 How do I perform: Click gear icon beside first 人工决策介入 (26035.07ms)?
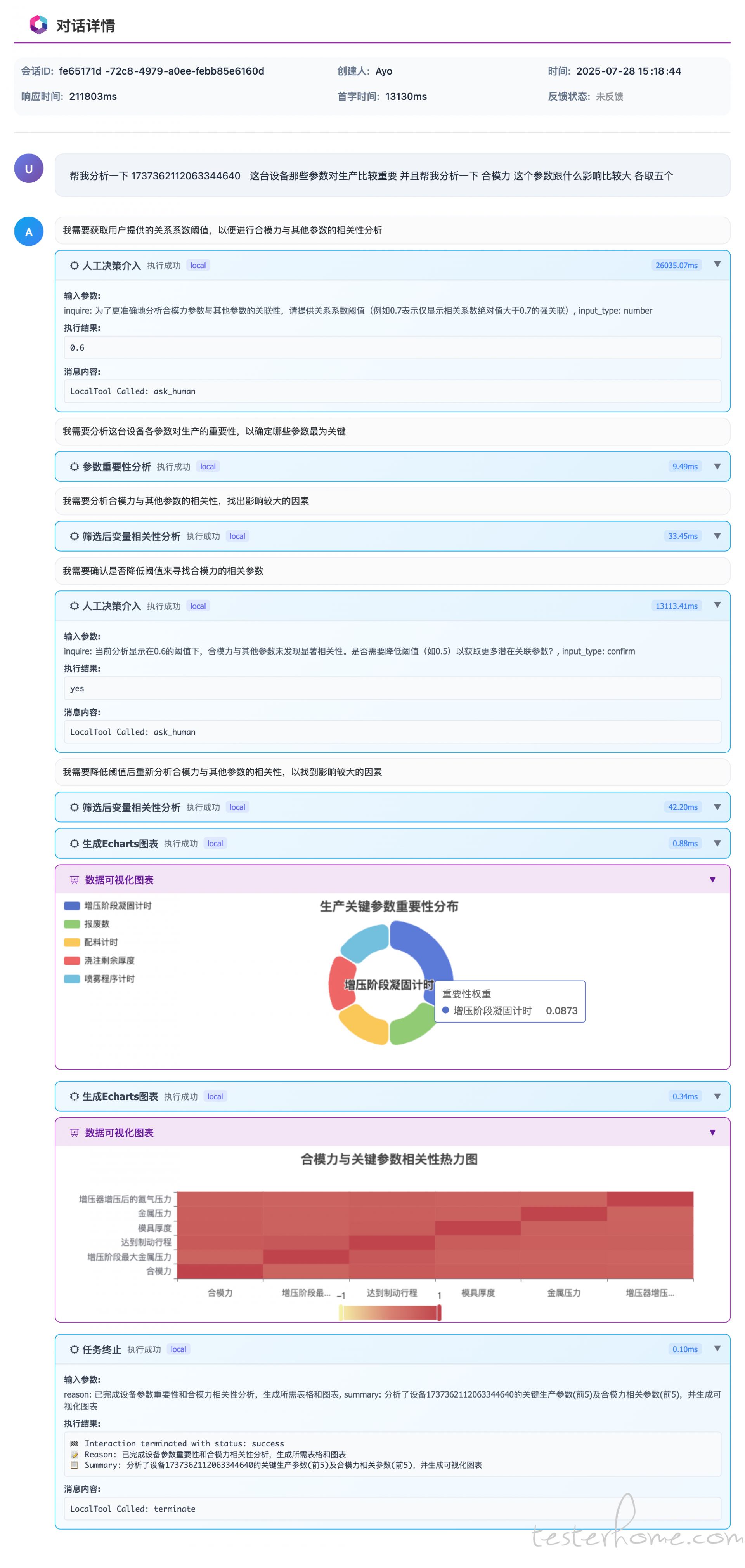(74, 266)
